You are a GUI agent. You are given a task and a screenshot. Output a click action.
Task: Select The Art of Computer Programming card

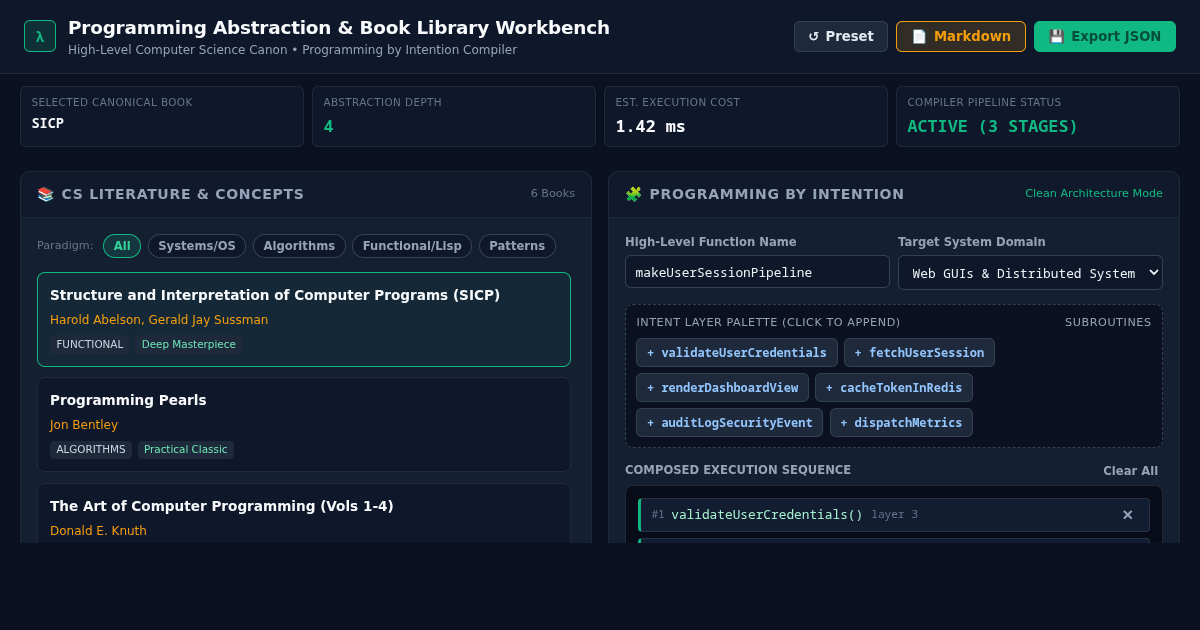click(304, 514)
